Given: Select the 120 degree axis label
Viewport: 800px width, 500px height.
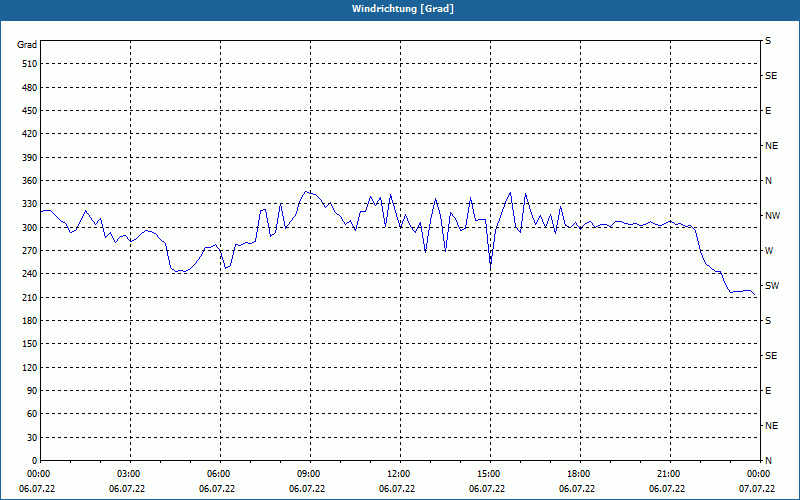Looking at the screenshot, I should pos(30,367).
